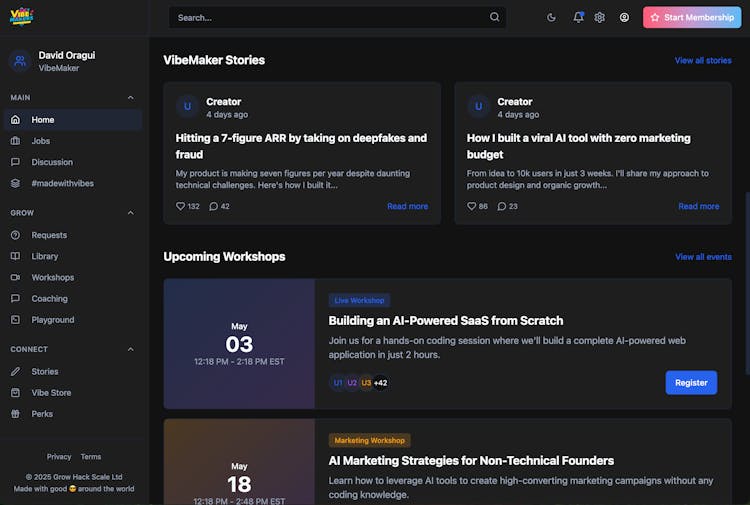Open #madewithvibes menu item

pyautogui.click(x=73, y=183)
